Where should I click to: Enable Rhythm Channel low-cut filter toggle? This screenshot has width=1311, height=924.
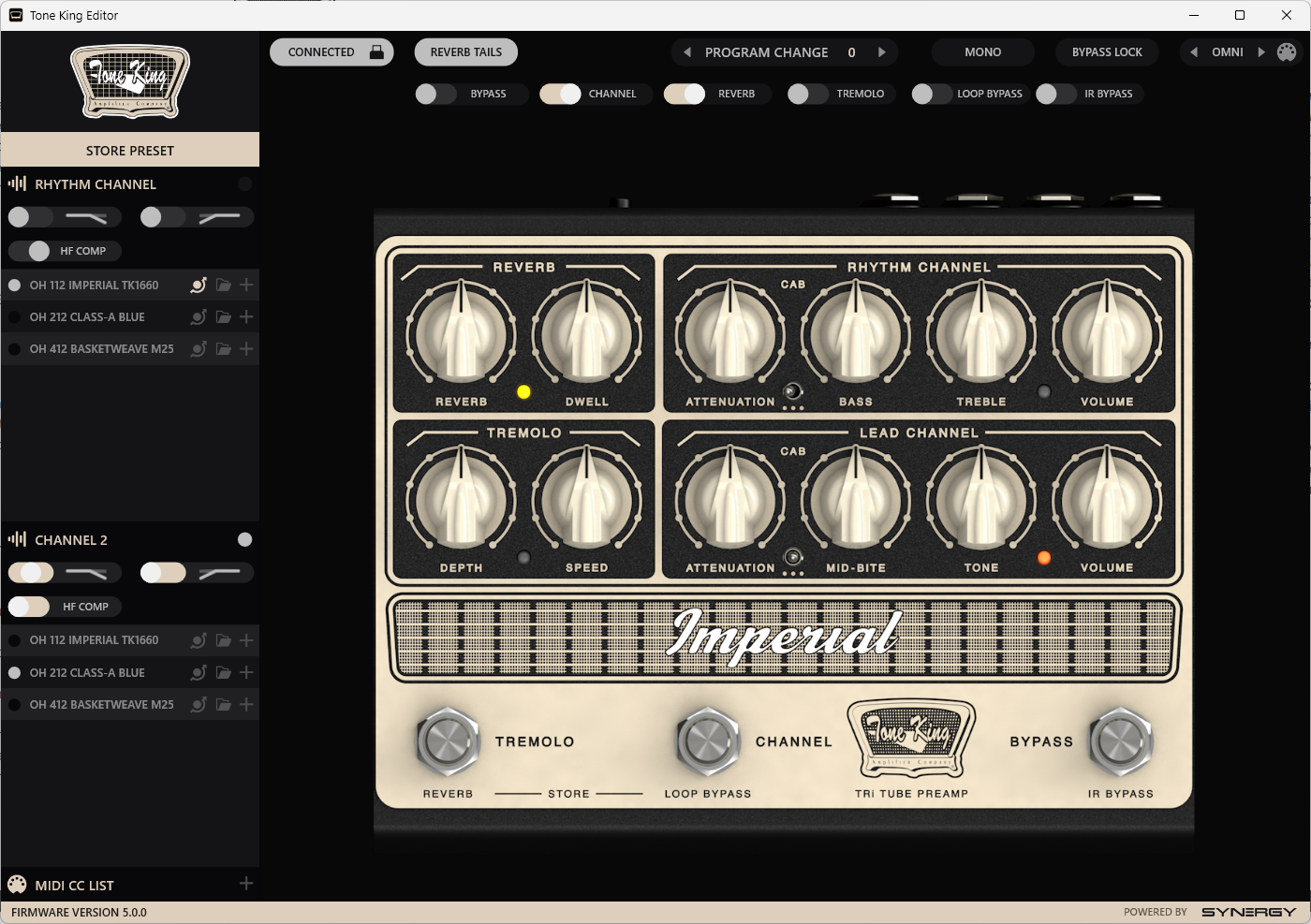(163, 217)
